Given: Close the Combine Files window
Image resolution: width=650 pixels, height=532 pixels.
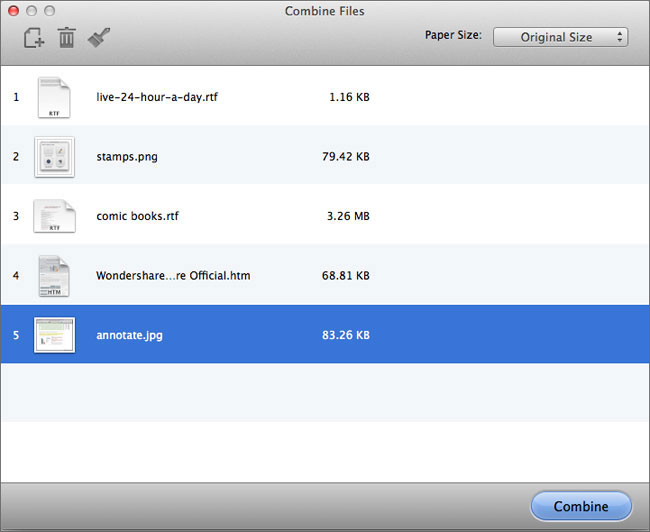Looking at the screenshot, I should 13,11.
